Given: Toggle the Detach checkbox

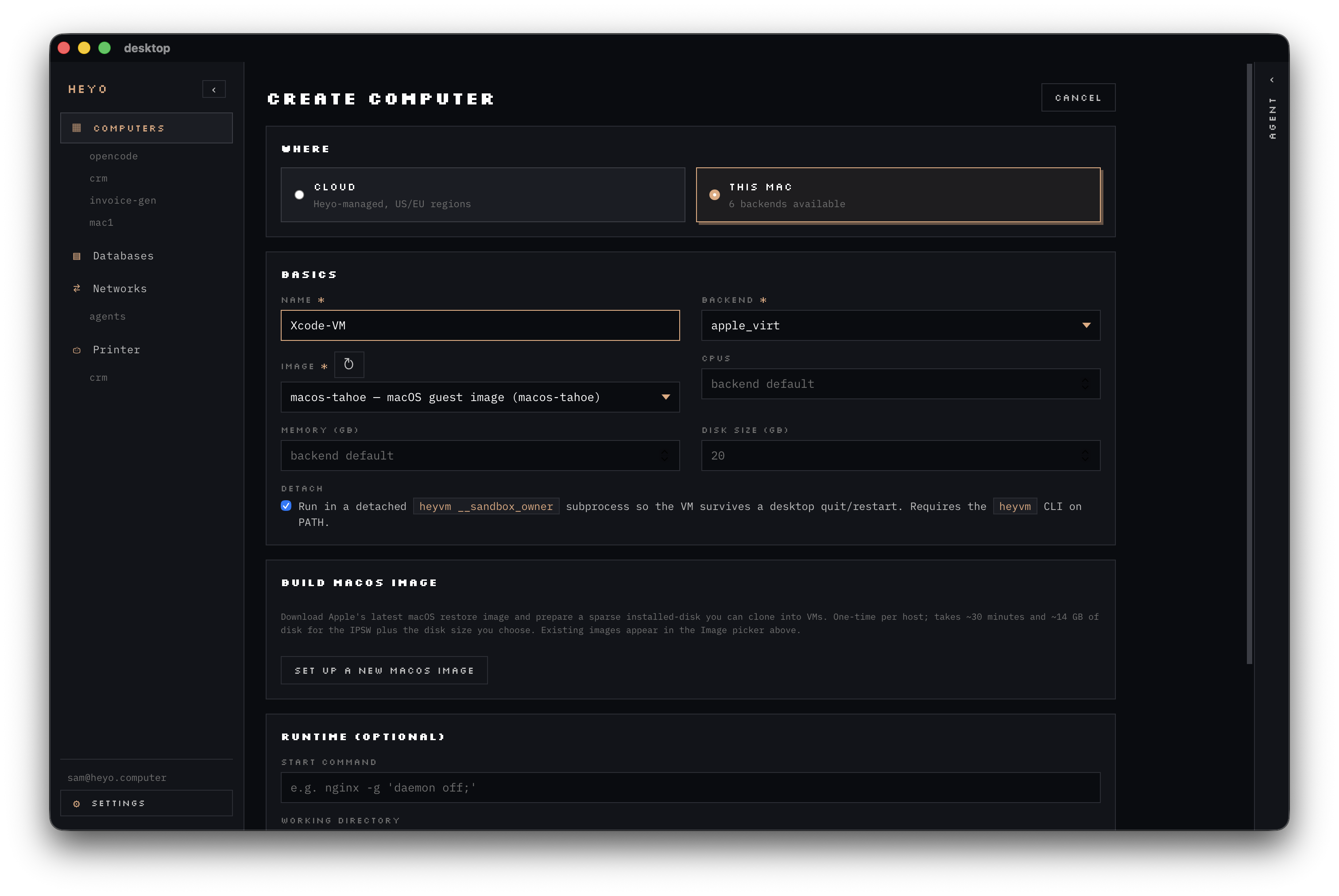Looking at the screenshot, I should [x=286, y=506].
